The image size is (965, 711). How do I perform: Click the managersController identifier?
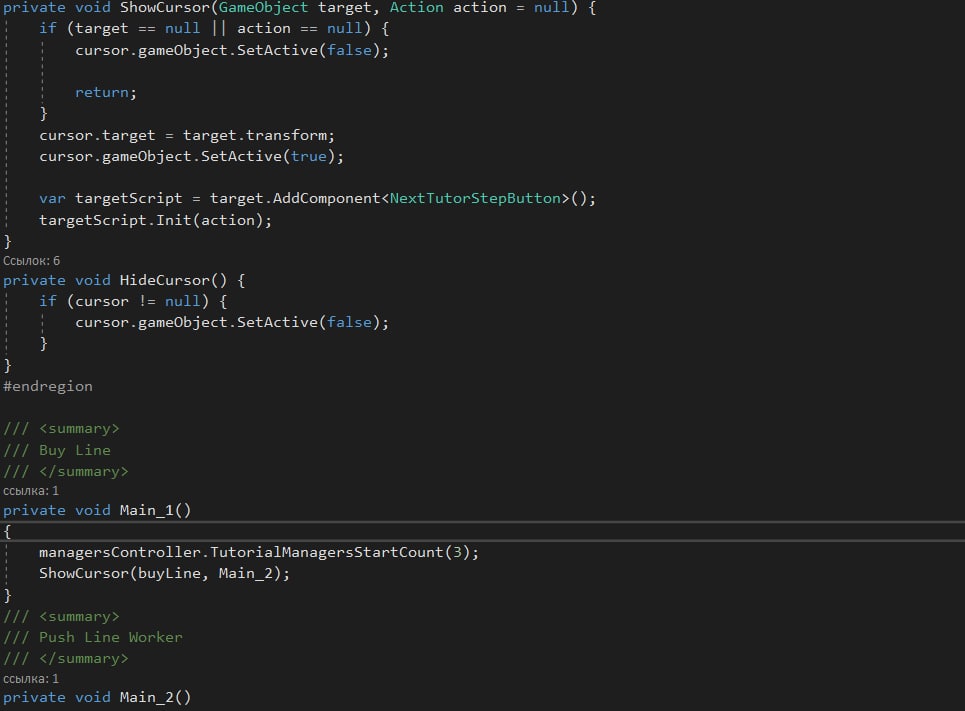click(x=120, y=553)
